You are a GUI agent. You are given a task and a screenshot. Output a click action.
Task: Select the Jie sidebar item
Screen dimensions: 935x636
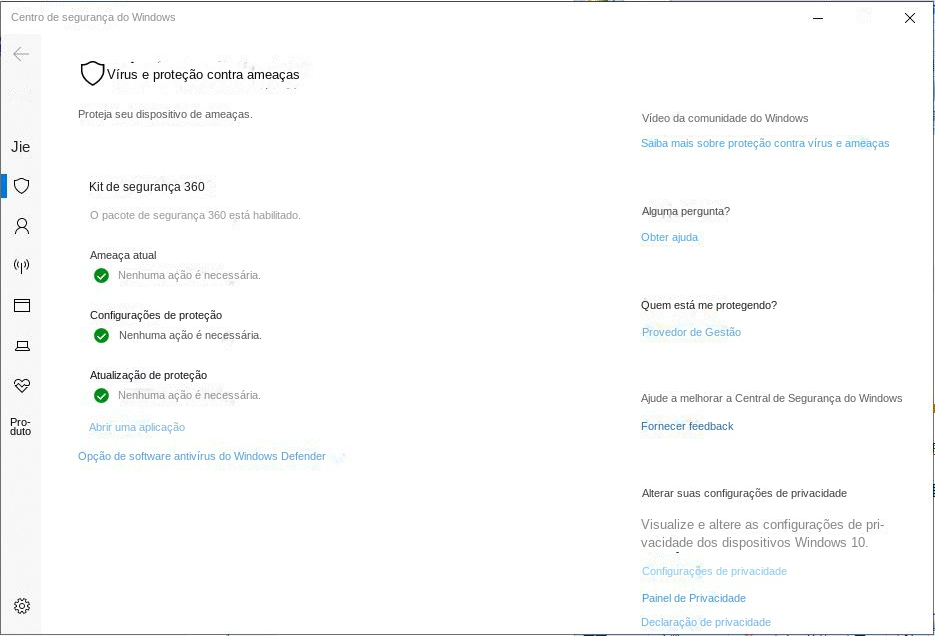[21, 147]
